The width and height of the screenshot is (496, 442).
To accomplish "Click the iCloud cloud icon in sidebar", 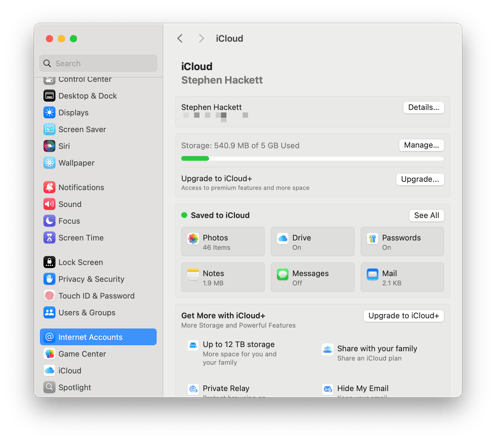I will point(49,371).
